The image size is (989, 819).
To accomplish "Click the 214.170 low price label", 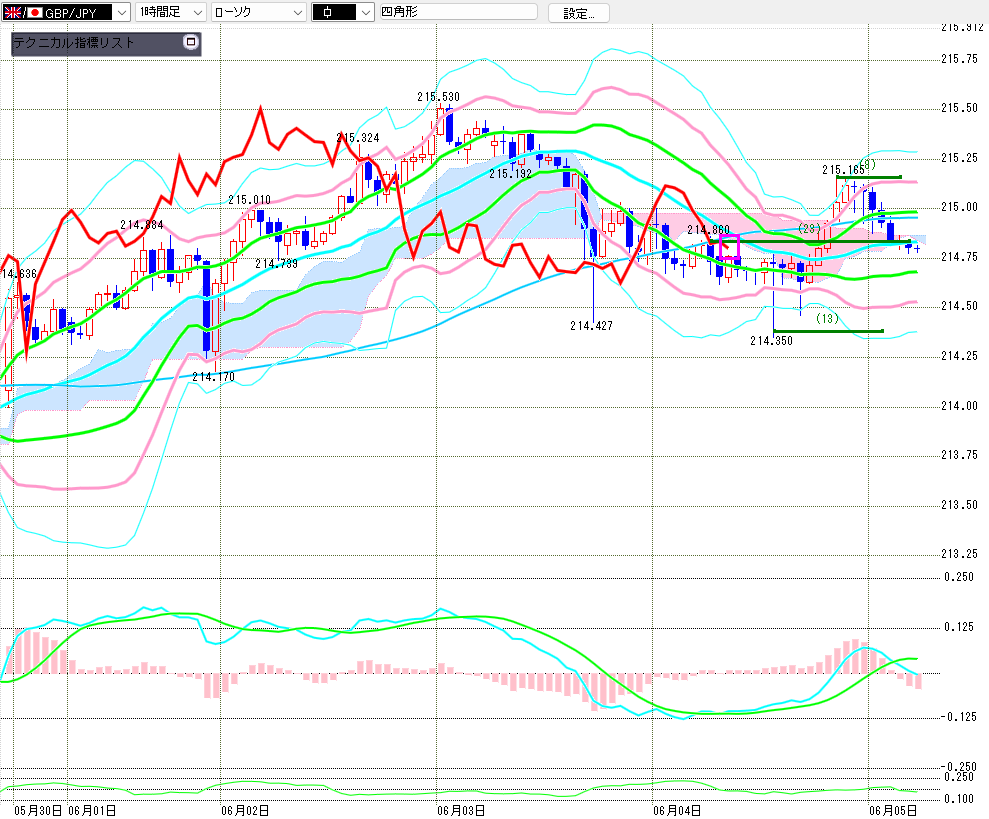I will point(213,377).
